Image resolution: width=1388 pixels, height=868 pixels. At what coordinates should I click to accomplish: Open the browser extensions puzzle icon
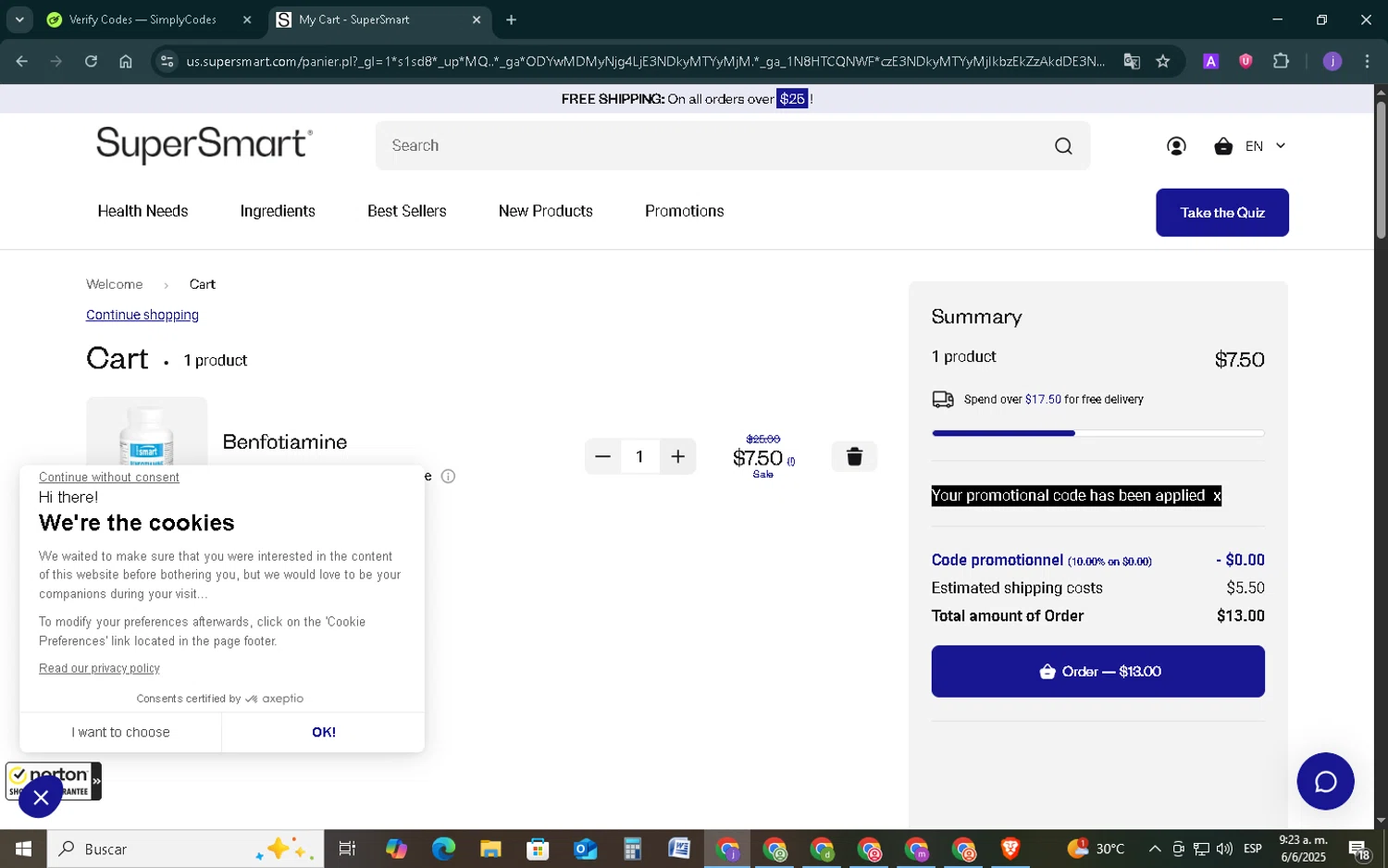tap(1281, 62)
